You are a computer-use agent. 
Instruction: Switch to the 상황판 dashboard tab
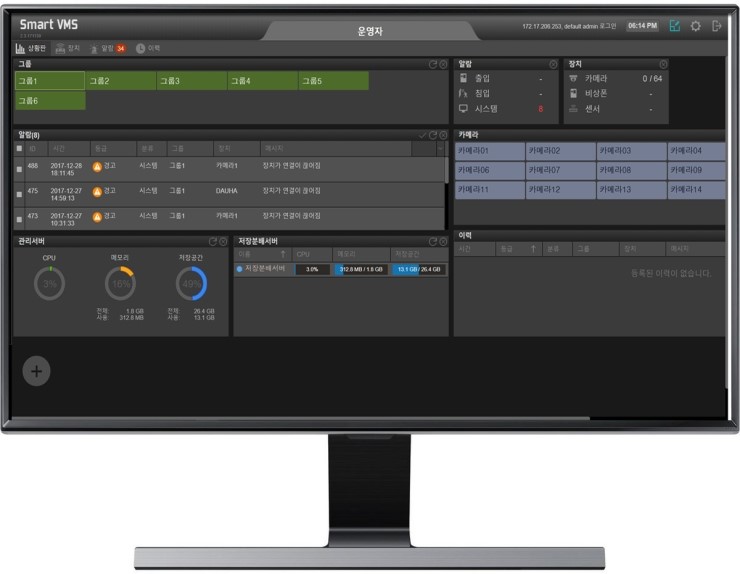[31, 48]
